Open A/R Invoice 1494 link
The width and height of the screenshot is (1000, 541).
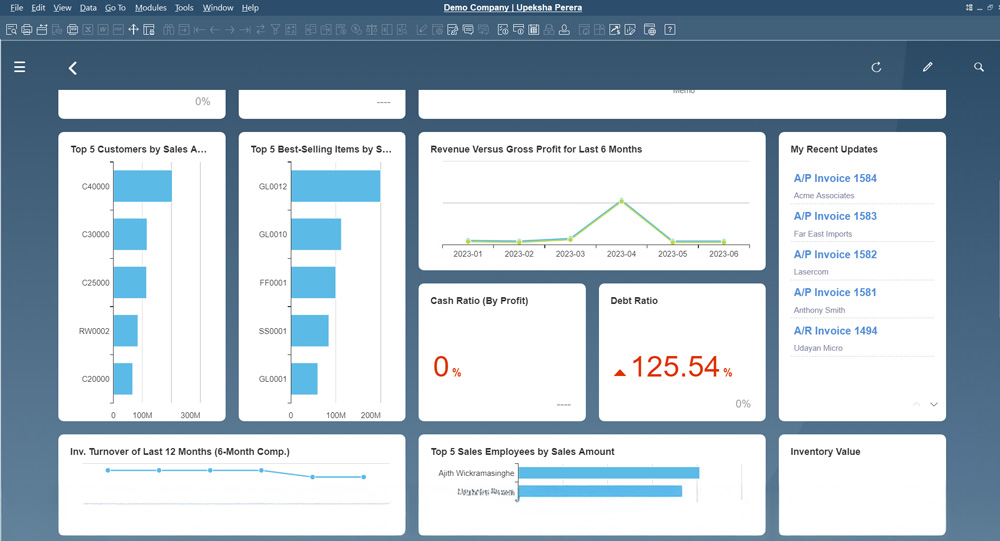pos(835,330)
